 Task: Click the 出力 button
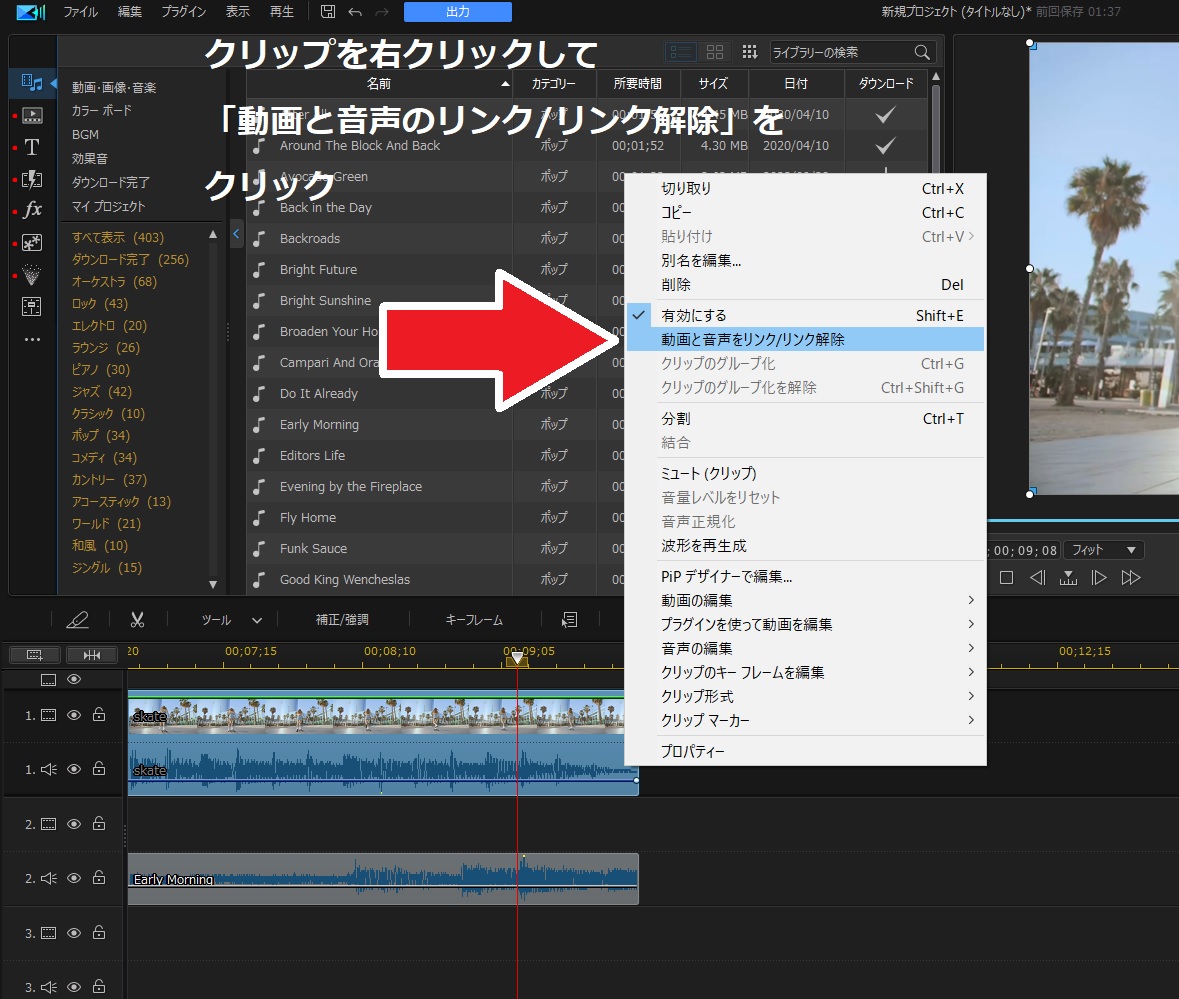point(457,12)
